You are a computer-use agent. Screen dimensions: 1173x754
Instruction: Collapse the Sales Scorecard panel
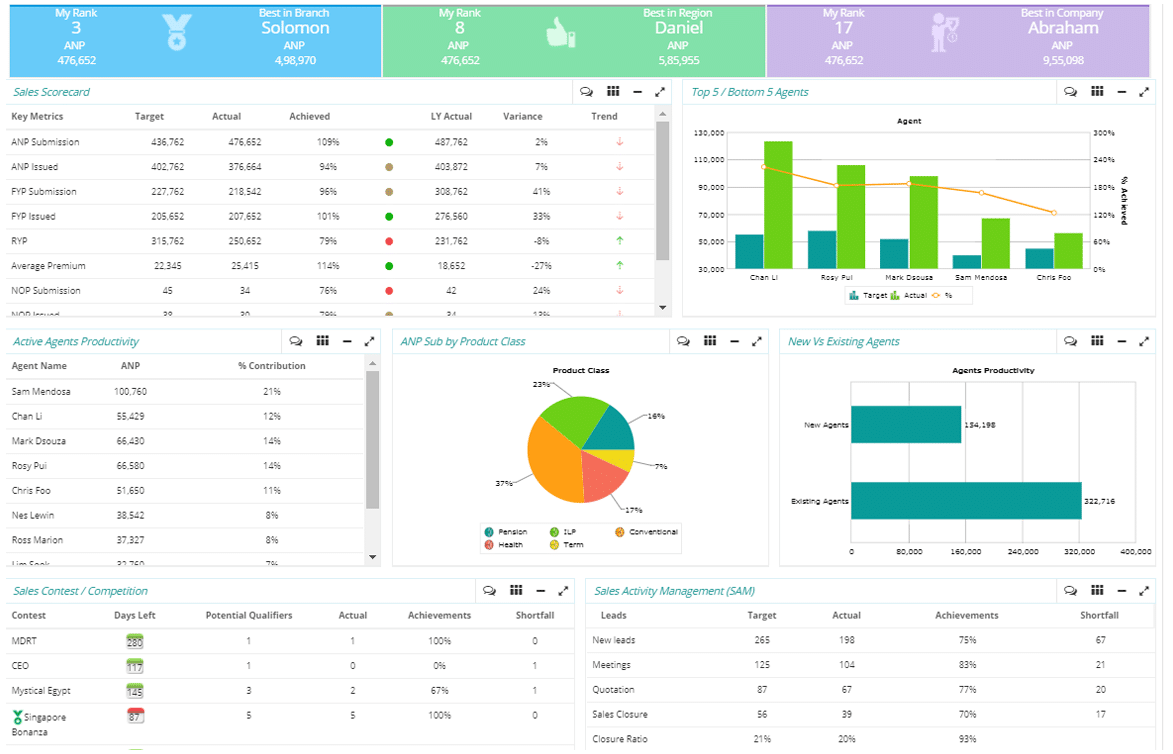[x=637, y=92]
